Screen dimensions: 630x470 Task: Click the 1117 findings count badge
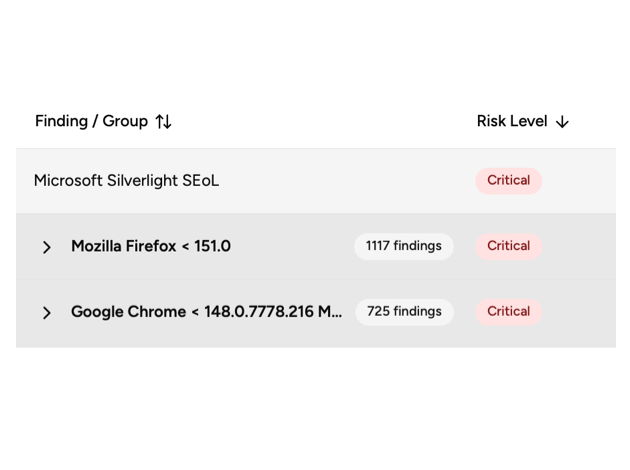tap(404, 246)
